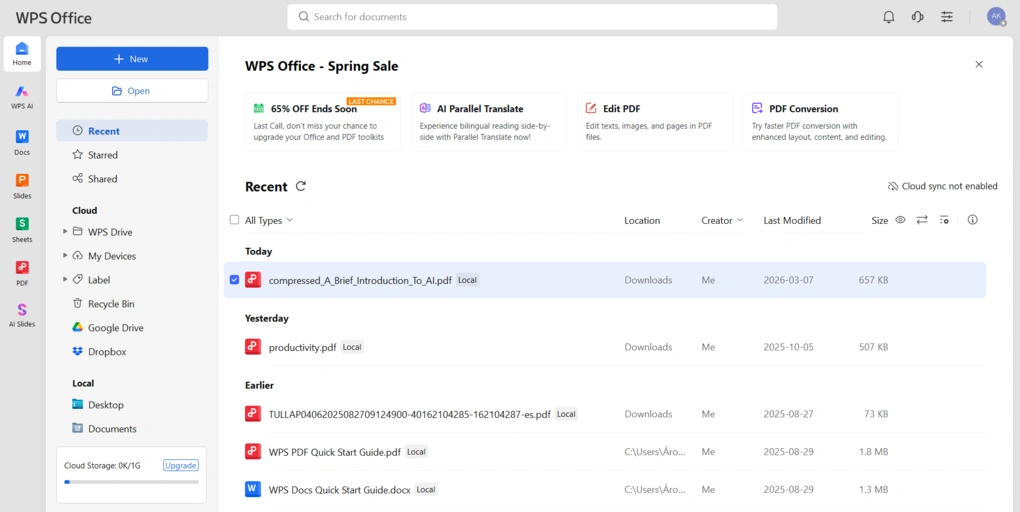Open the TULLAP...-es.pdf file name
1020x512 pixels.
coord(410,414)
